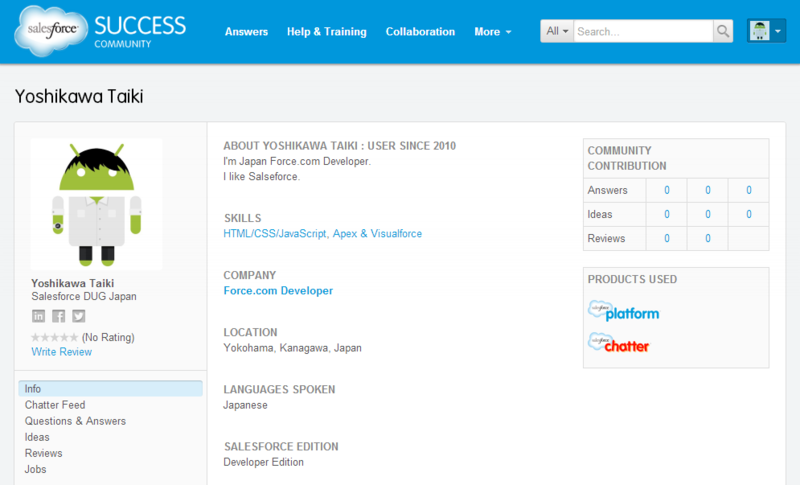Click the Yoshikawa Taiki page heading
Screen dimensions: 800x485
(79, 96)
